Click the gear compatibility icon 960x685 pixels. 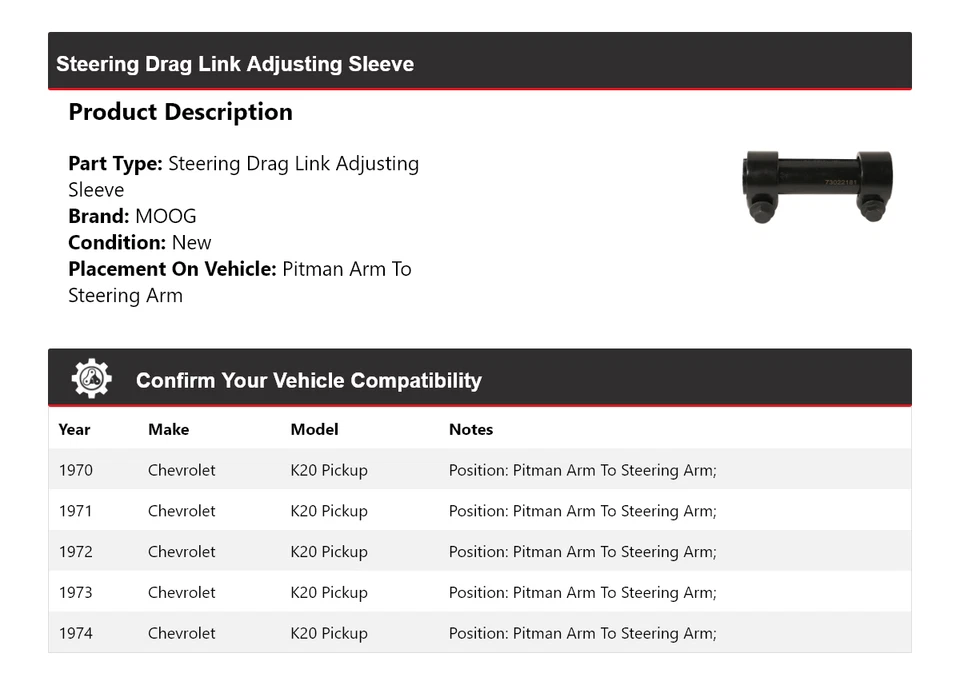(91, 379)
